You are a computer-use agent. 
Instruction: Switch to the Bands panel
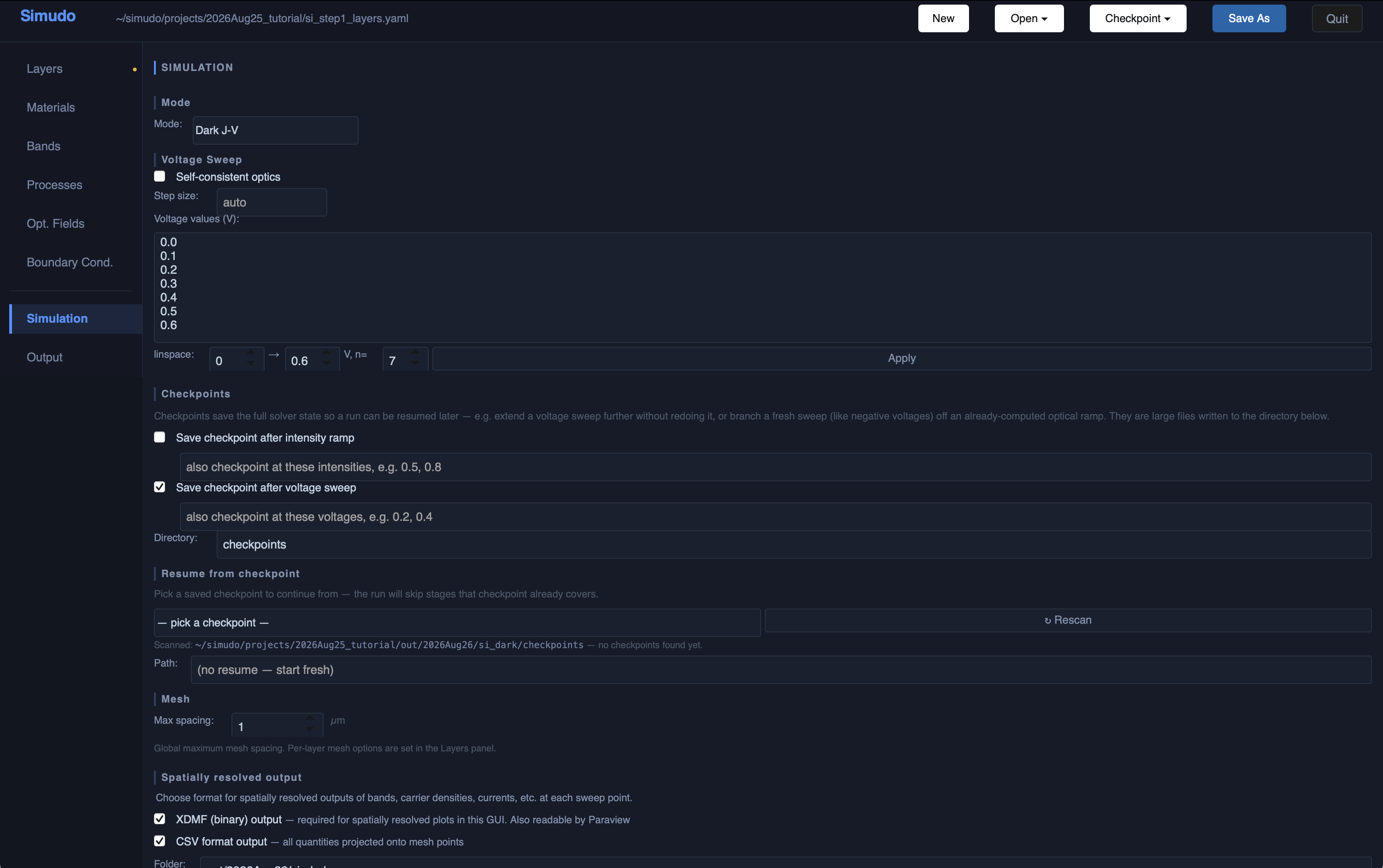[43, 146]
